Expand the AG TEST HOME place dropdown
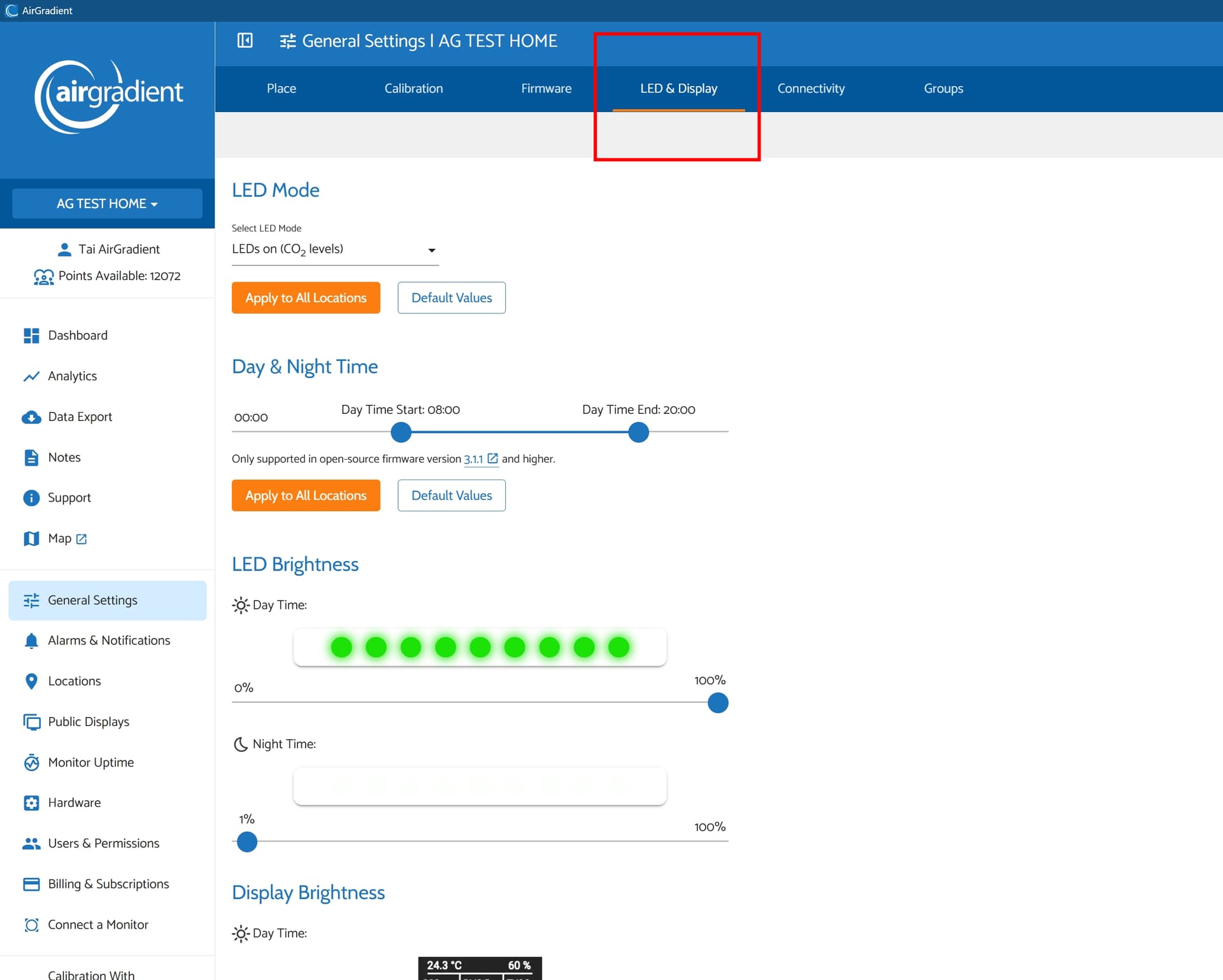The image size is (1223, 980). pyautogui.click(x=107, y=204)
